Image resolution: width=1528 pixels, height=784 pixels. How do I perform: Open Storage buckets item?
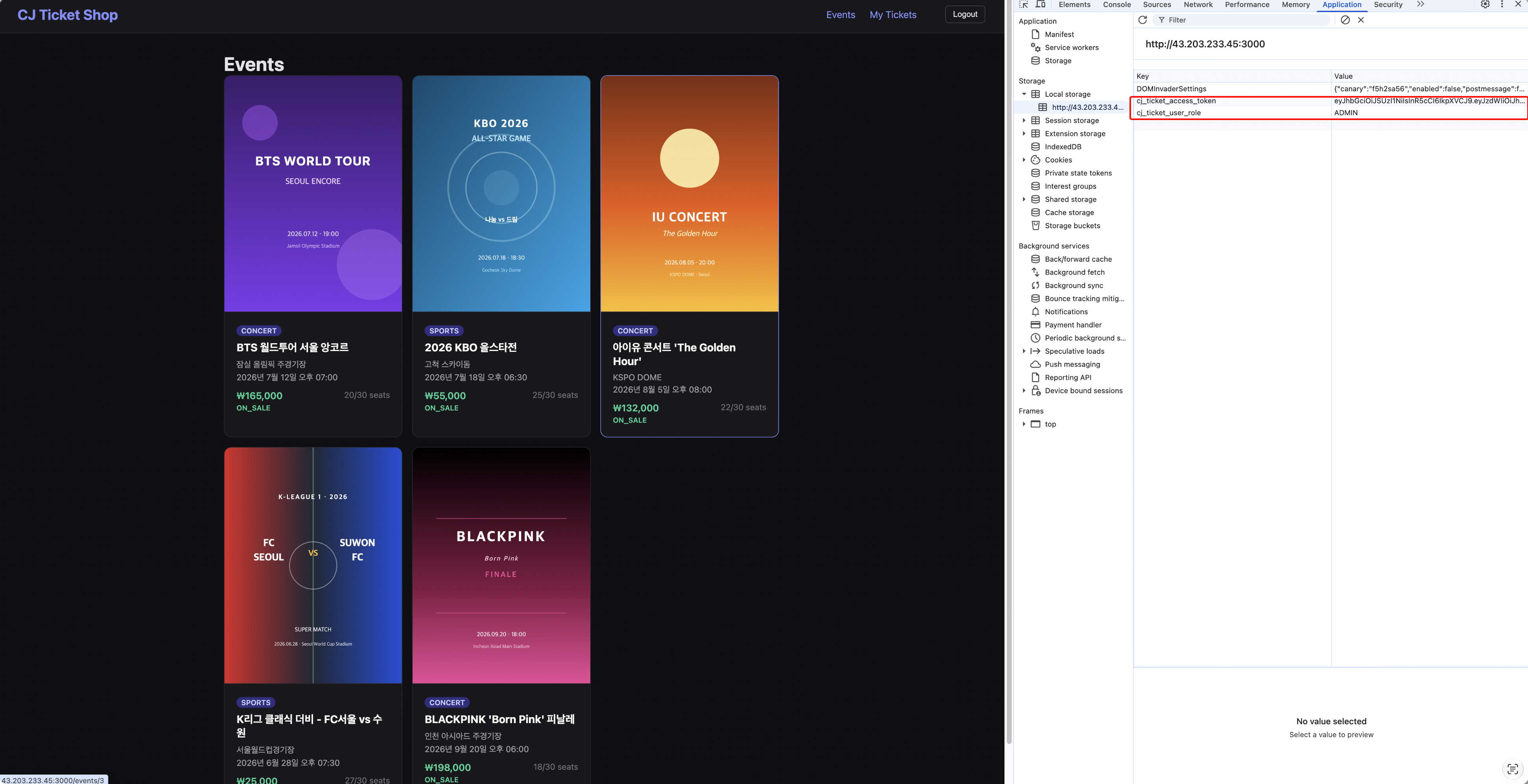click(x=1072, y=226)
